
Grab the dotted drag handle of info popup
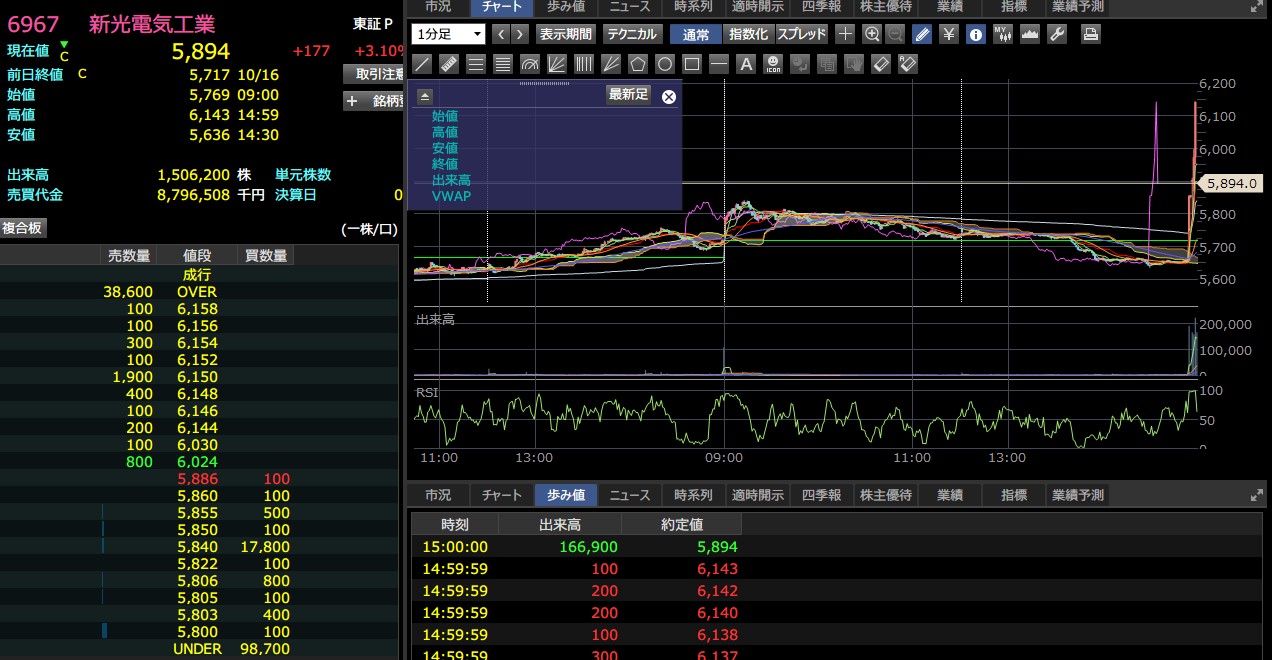click(x=544, y=83)
